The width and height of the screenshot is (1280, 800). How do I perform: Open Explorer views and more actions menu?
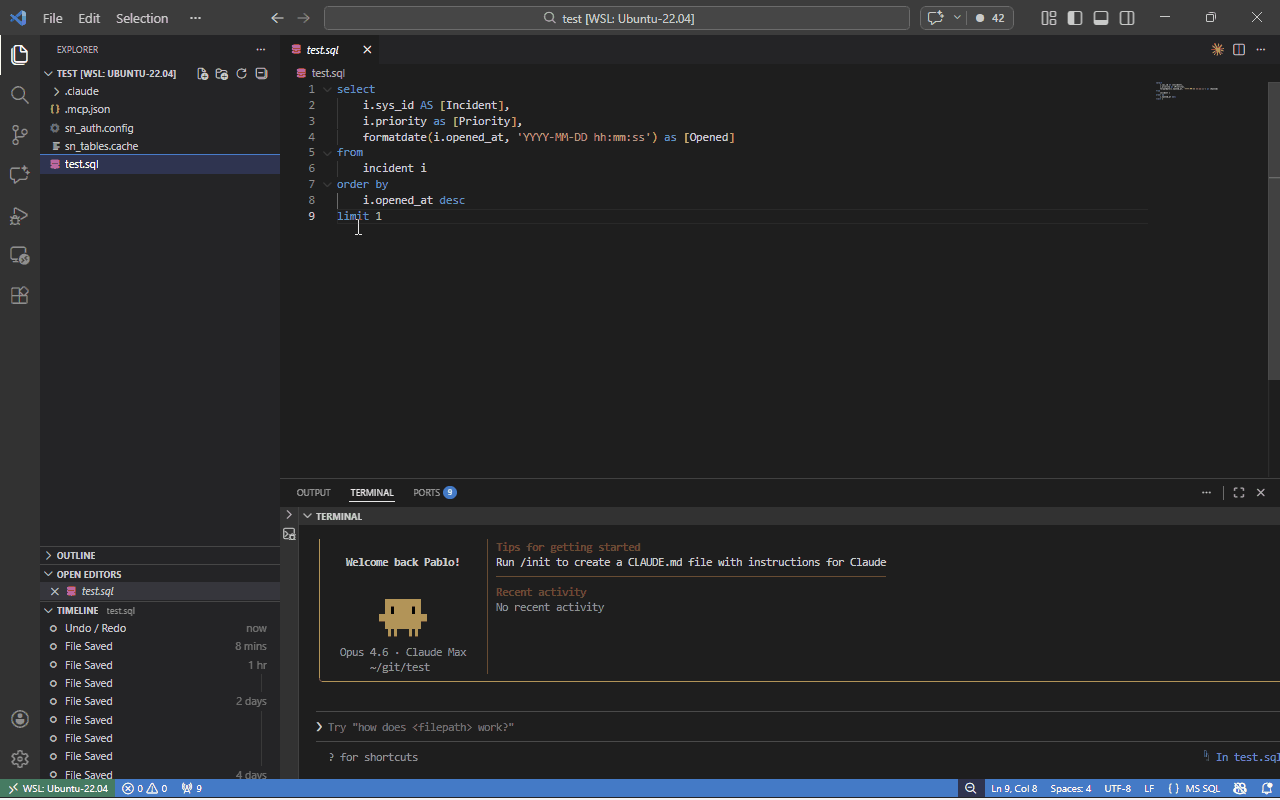(x=261, y=49)
